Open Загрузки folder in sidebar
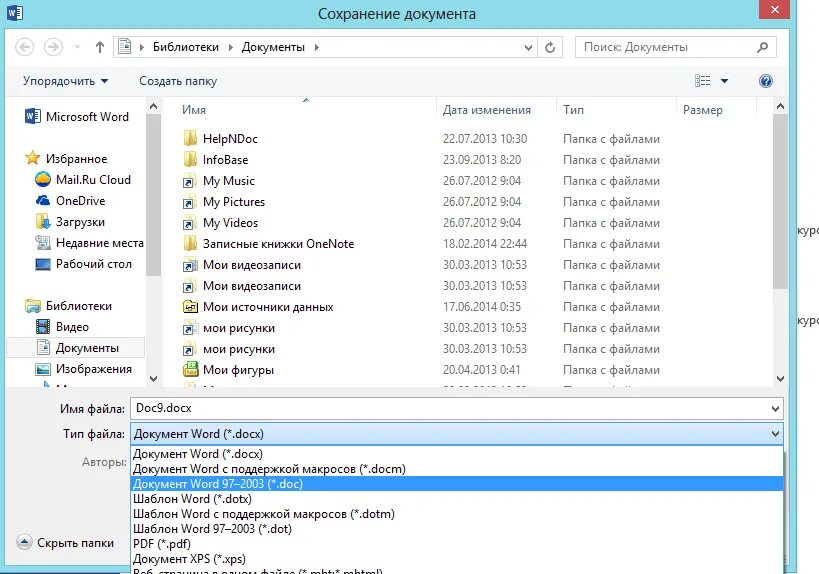This screenshot has width=819, height=574. tap(70, 222)
